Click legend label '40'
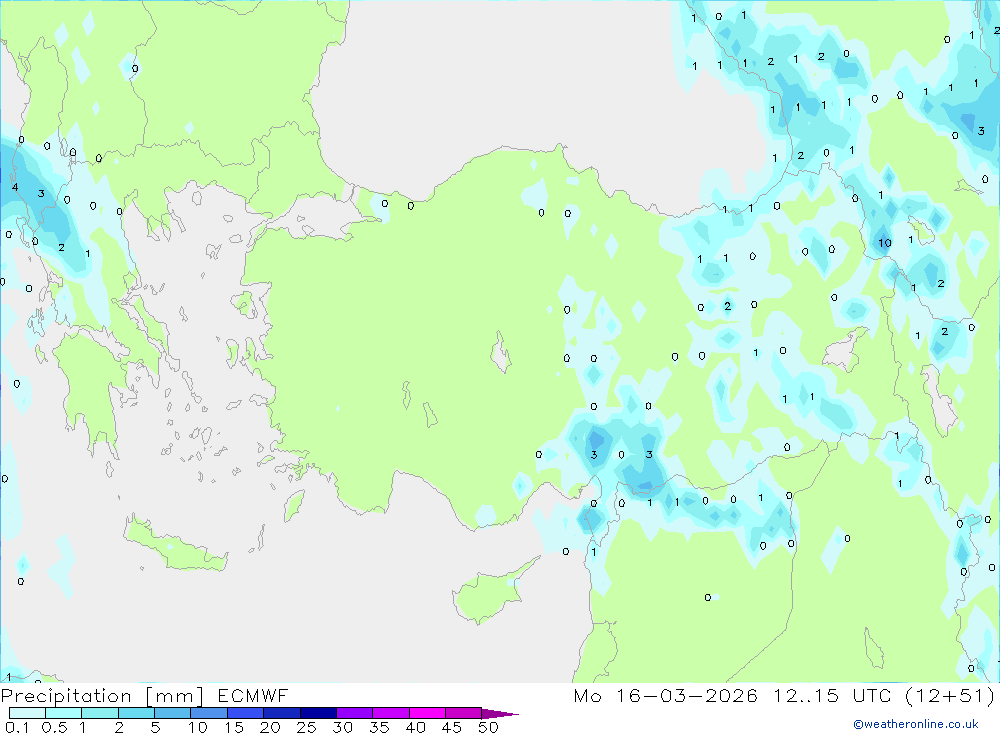The width and height of the screenshot is (1000, 733). [416, 727]
